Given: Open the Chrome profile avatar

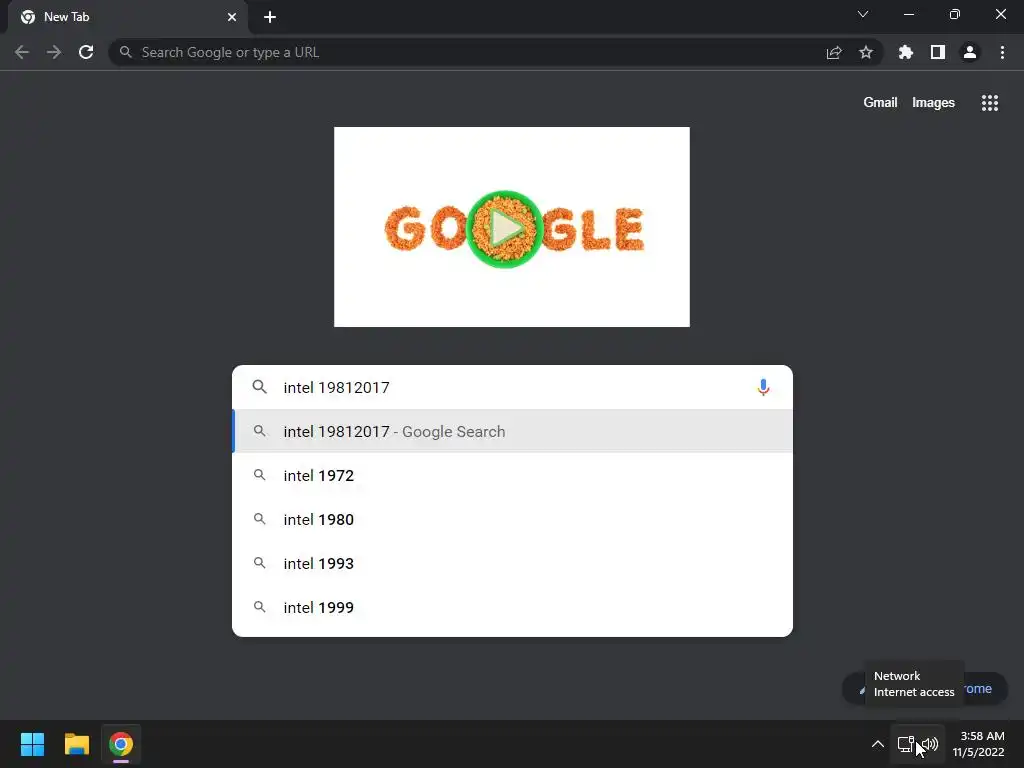Looking at the screenshot, I should 970,52.
